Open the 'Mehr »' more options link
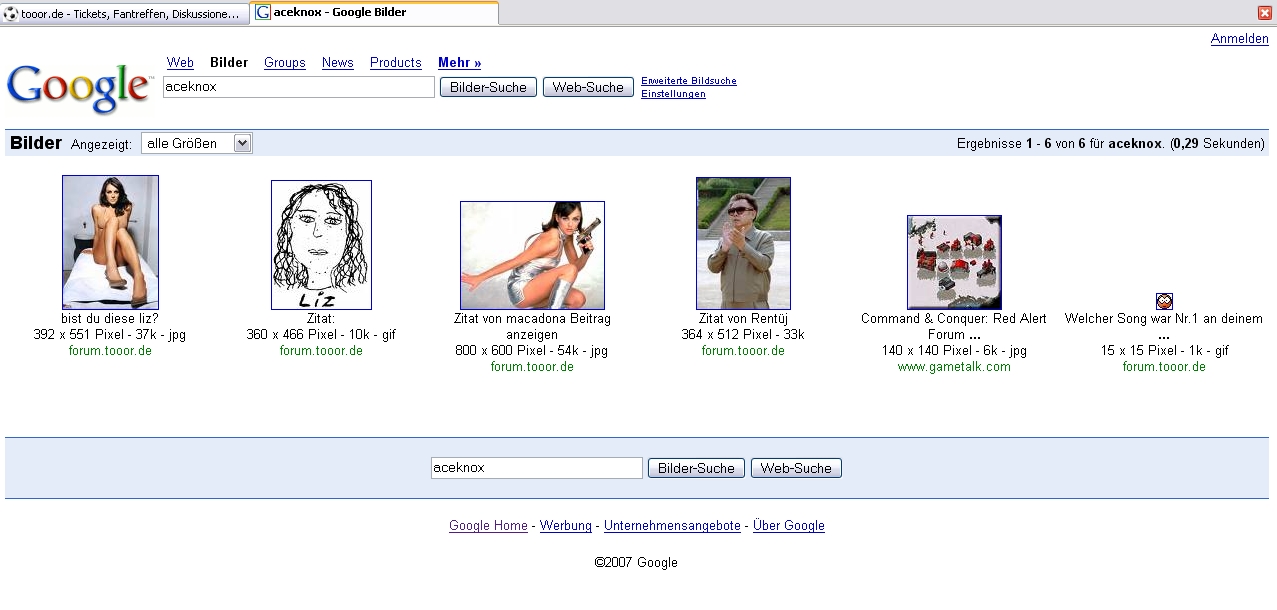The width and height of the screenshot is (1277, 610). pyautogui.click(x=459, y=62)
